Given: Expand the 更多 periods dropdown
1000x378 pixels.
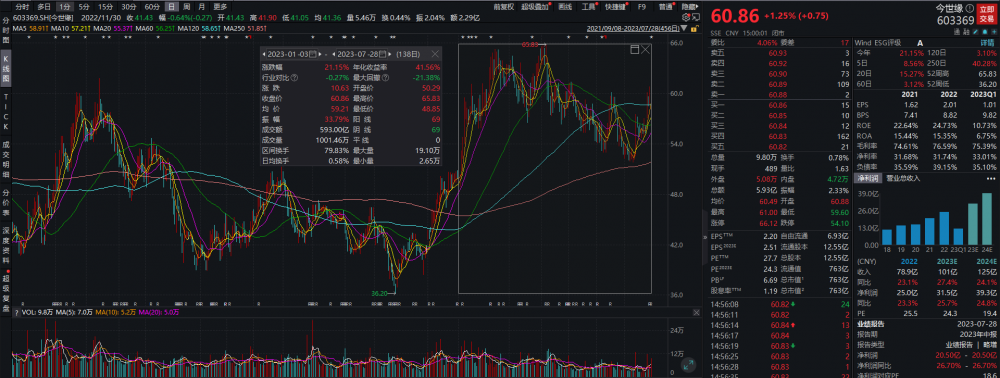Looking at the screenshot, I should pos(220,6).
